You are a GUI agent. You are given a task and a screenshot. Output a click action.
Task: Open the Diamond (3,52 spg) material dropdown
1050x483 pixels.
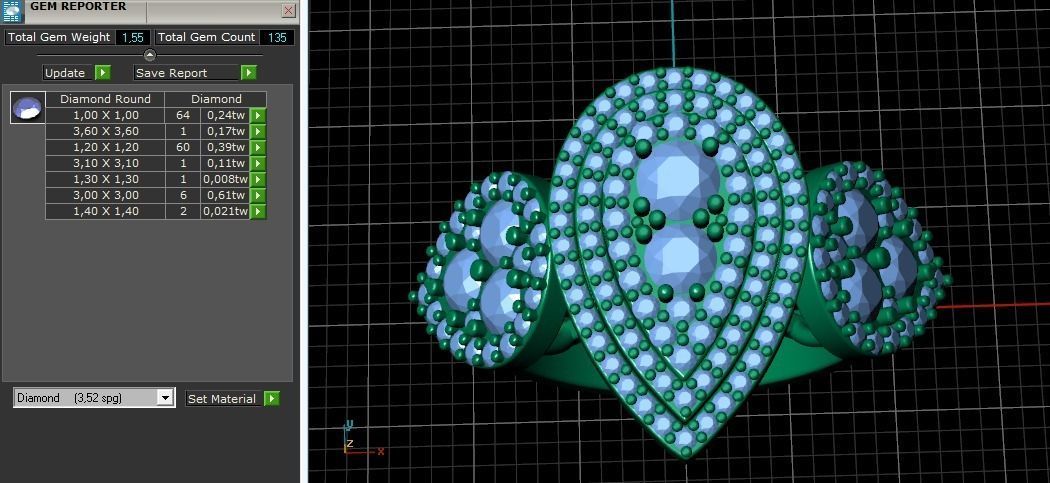(x=165, y=398)
